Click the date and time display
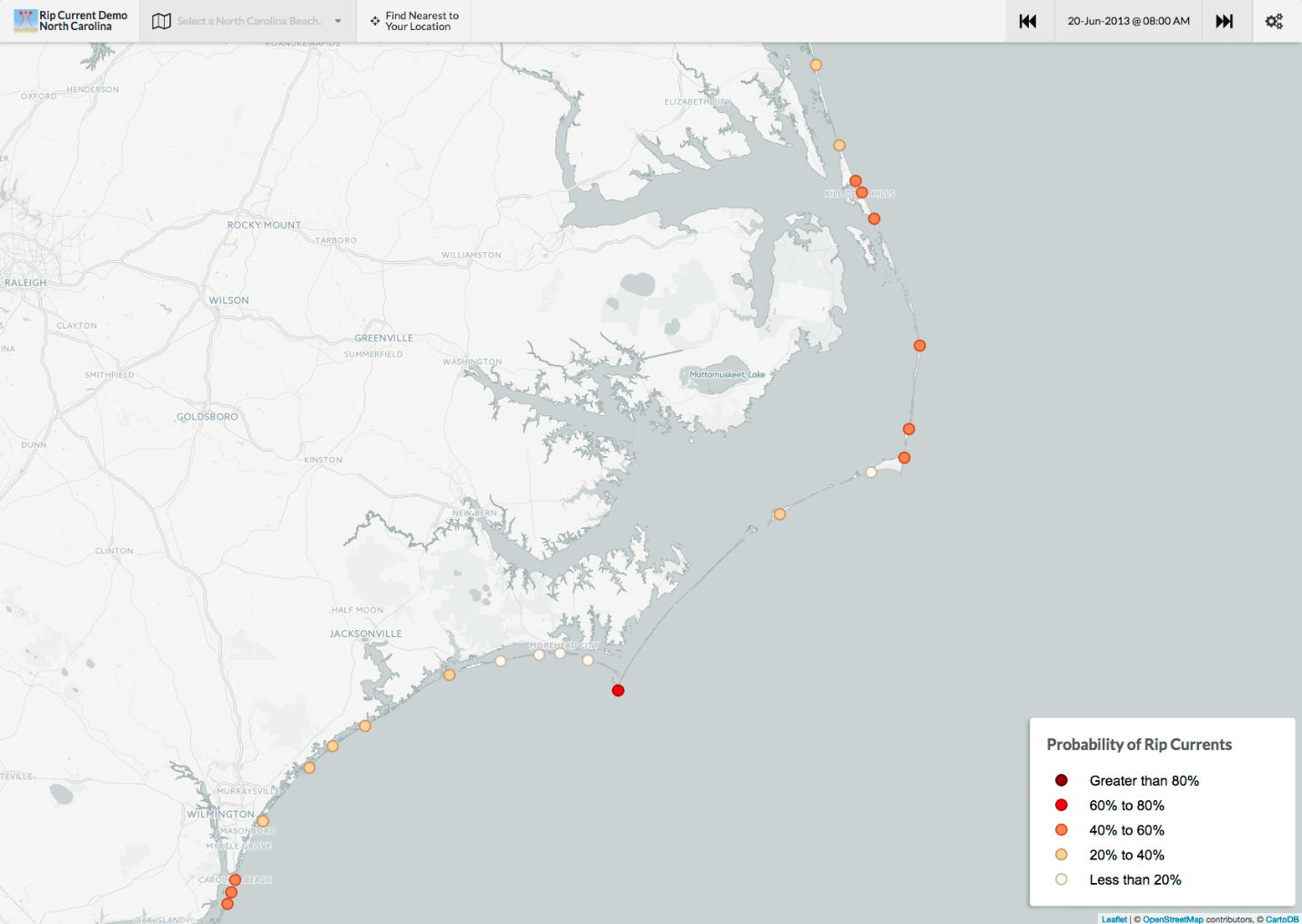 coord(1128,21)
